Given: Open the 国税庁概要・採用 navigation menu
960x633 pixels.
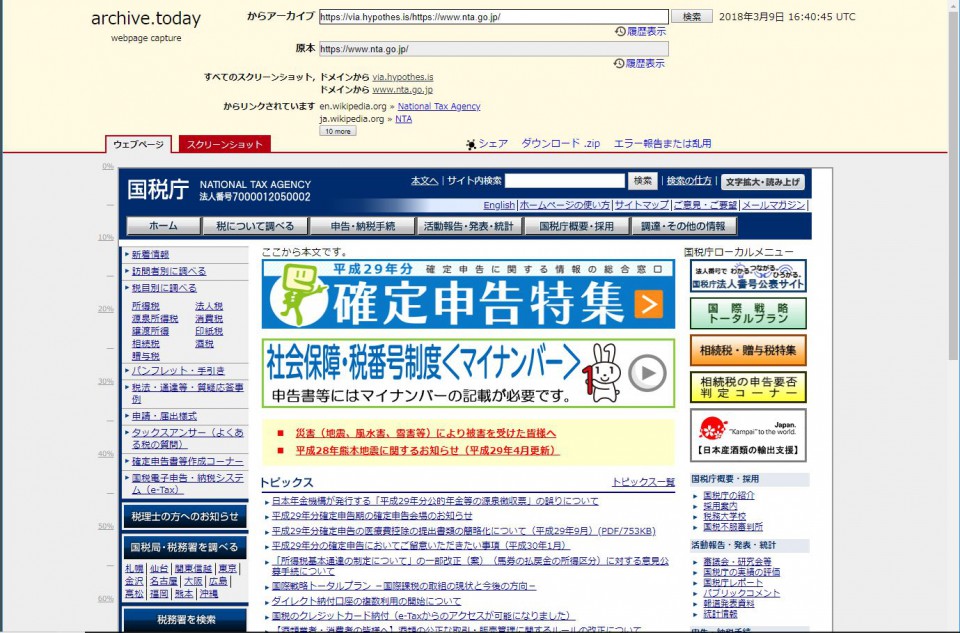Looking at the screenshot, I should [x=576, y=226].
